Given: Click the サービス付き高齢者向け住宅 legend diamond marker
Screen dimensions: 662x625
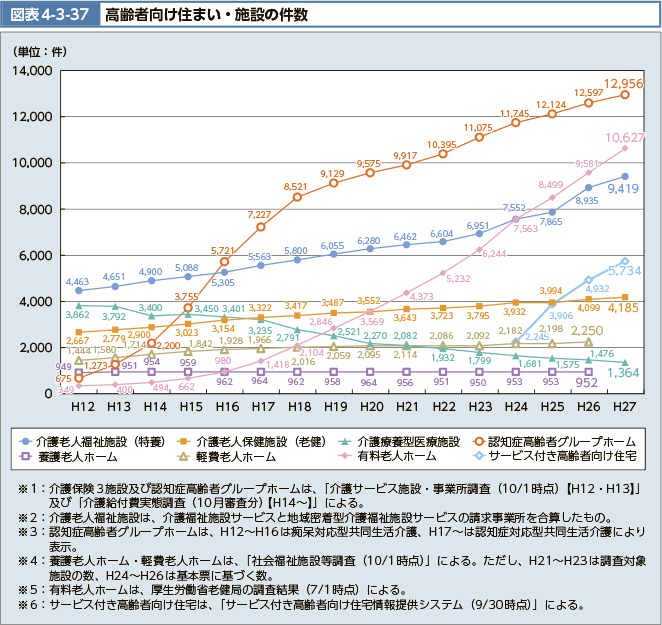Looking at the screenshot, I should pyautogui.click(x=482, y=455).
